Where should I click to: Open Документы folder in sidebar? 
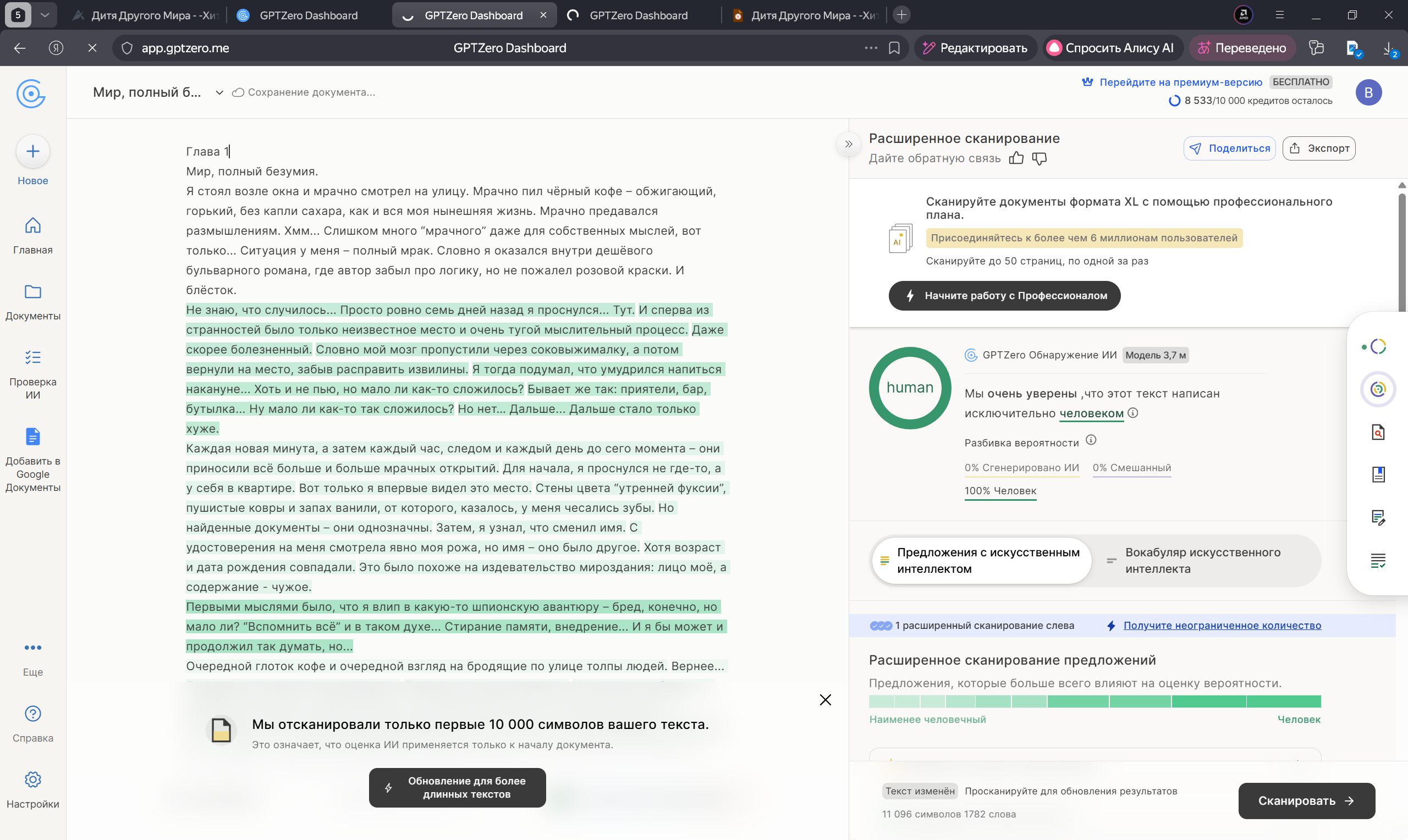click(33, 292)
